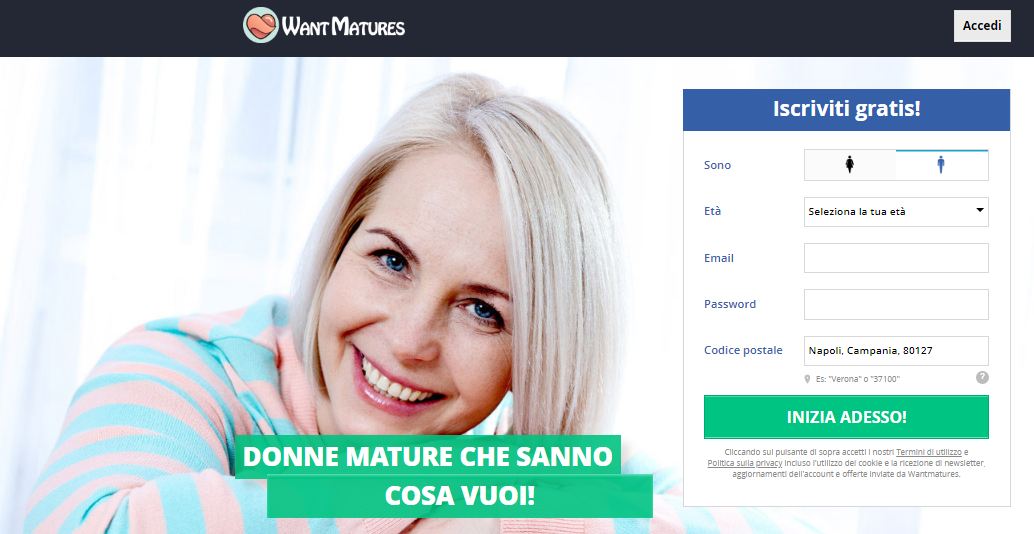Click the 'Iscriviti gratis!' form header
Screen dimensions: 1034x534
pyautogui.click(x=846, y=109)
